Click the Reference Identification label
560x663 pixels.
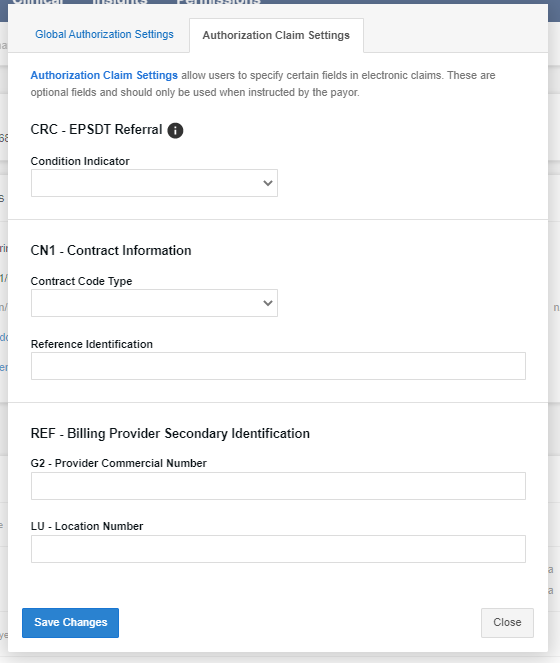pos(92,344)
